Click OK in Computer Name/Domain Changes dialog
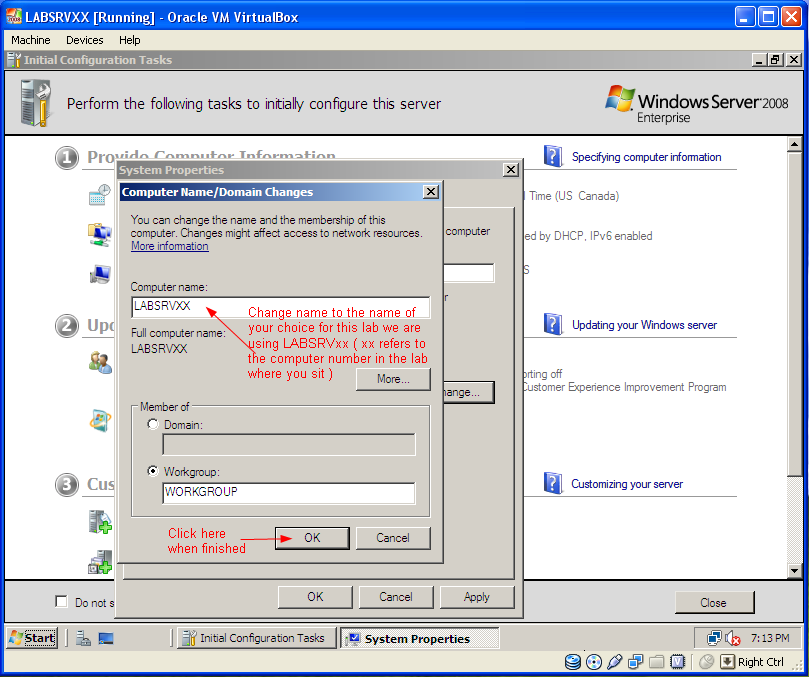809x677 pixels. pos(312,538)
